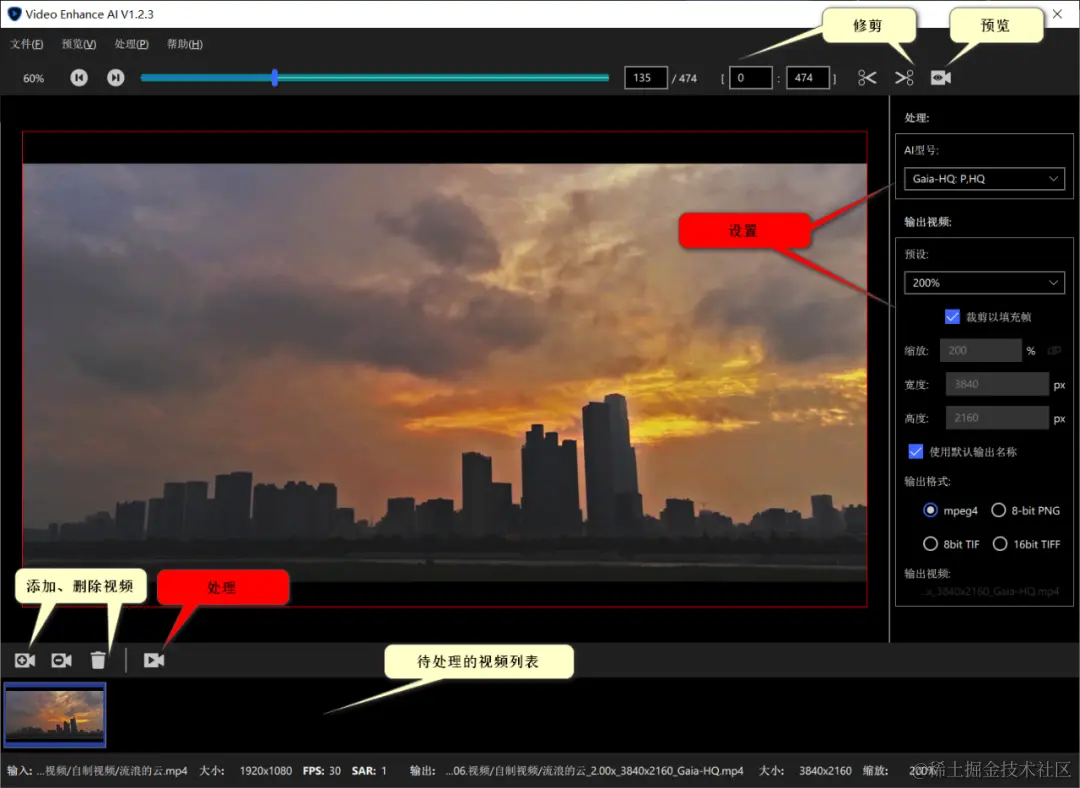The image size is (1080, 788).
Task: Open the 文件(F) menu
Action: [26, 44]
